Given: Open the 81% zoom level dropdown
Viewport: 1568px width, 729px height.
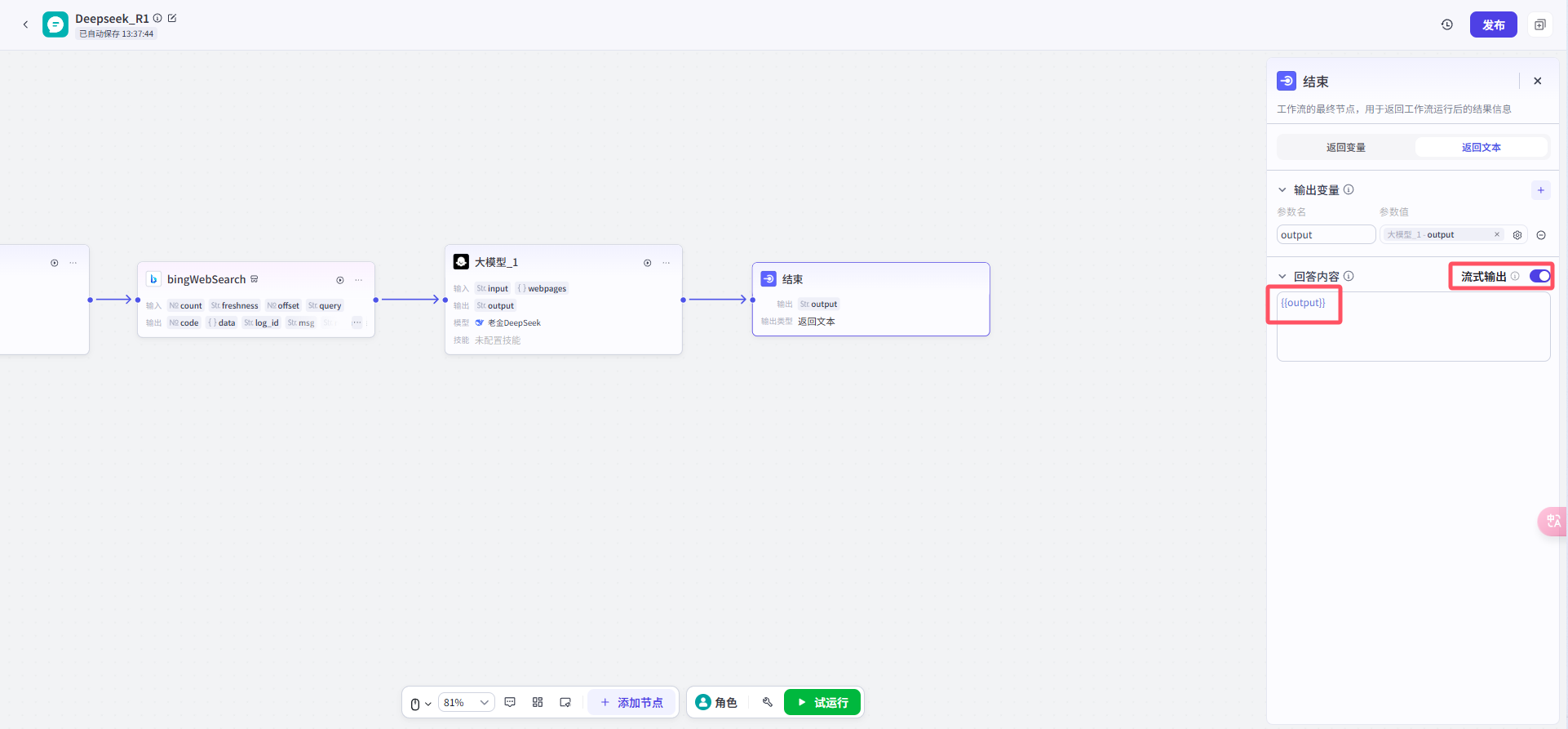Looking at the screenshot, I should coord(467,703).
